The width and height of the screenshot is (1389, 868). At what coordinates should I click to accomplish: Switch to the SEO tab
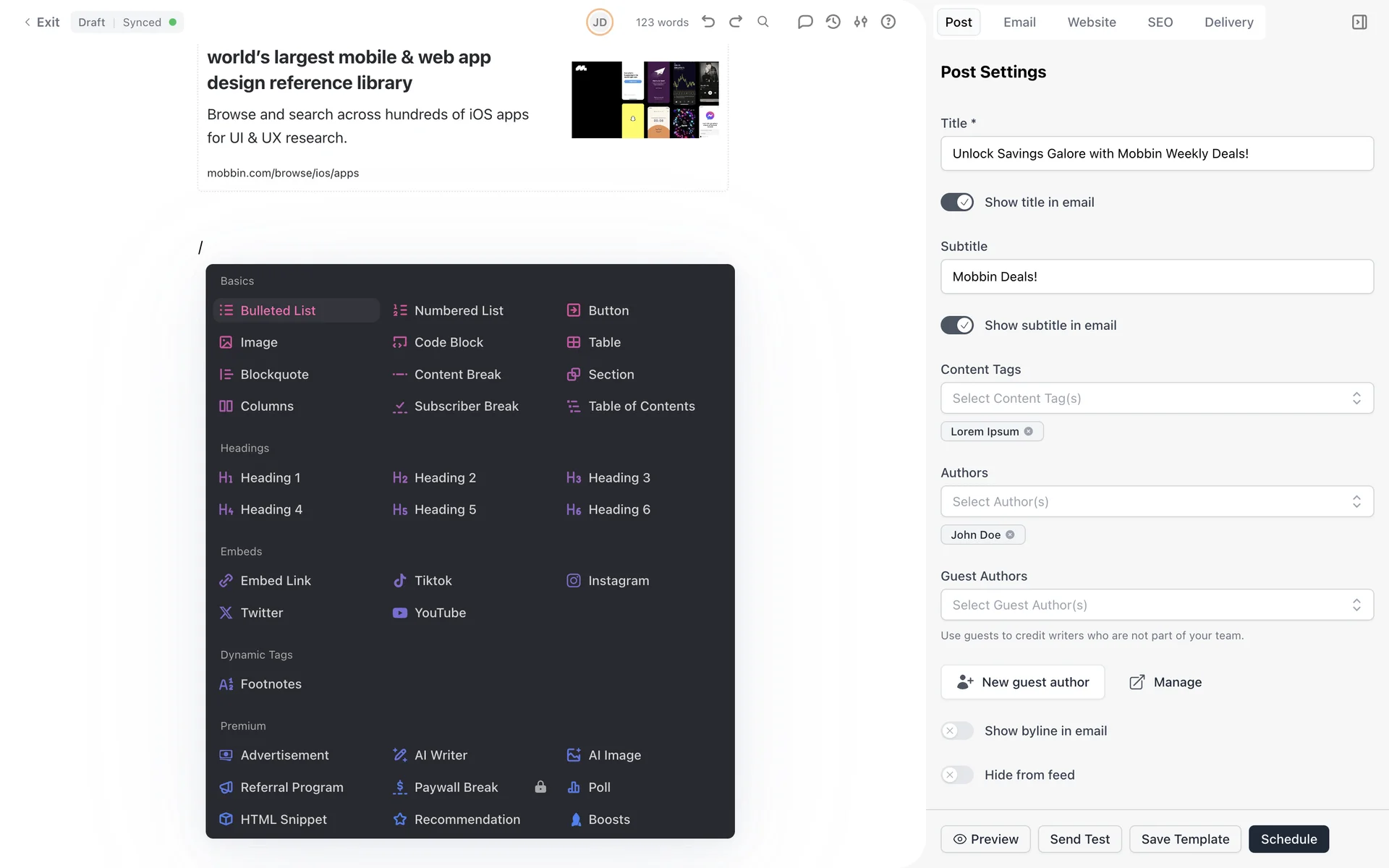(1160, 22)
